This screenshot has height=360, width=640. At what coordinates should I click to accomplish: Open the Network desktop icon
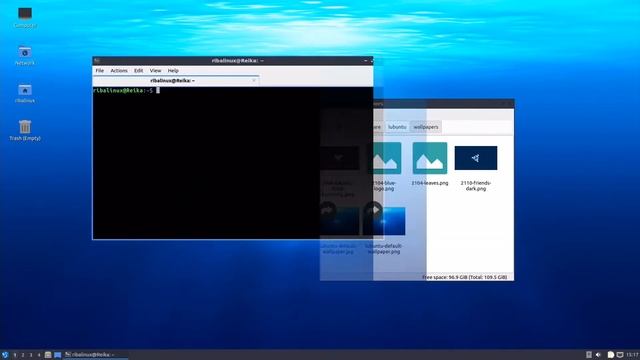[24, 56]
